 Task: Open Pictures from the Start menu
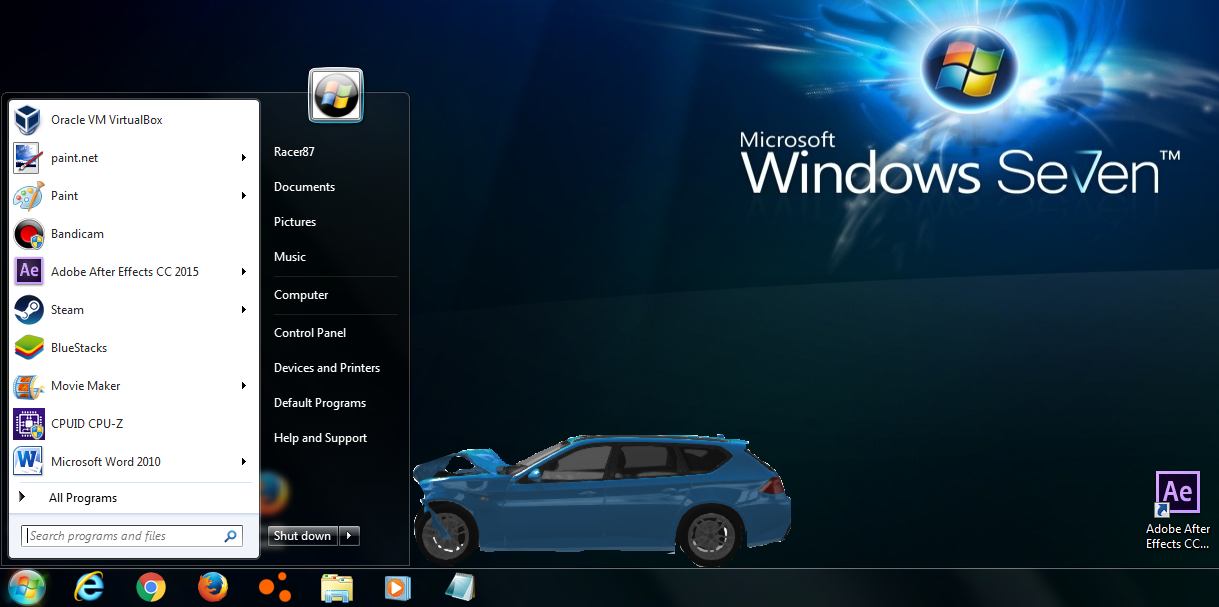295,222
